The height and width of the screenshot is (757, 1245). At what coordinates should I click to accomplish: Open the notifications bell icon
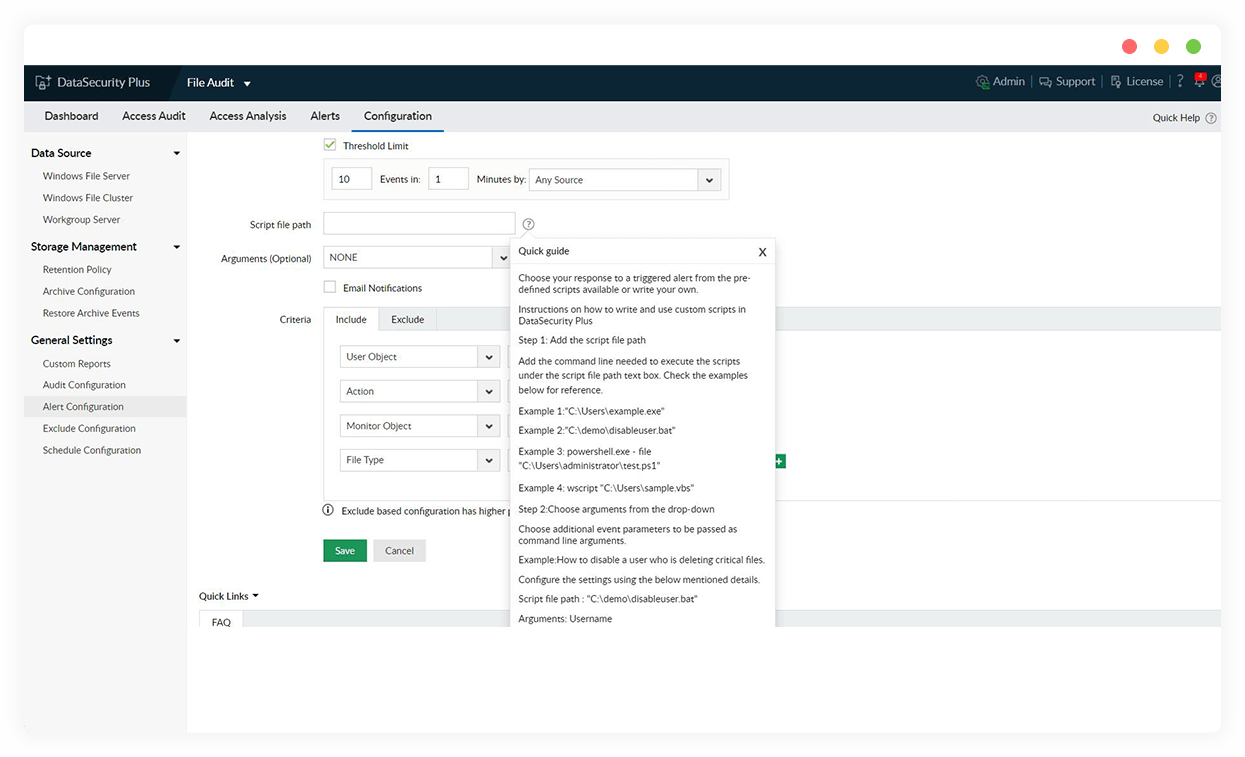pyautogui.click(x=1200, y=81)
